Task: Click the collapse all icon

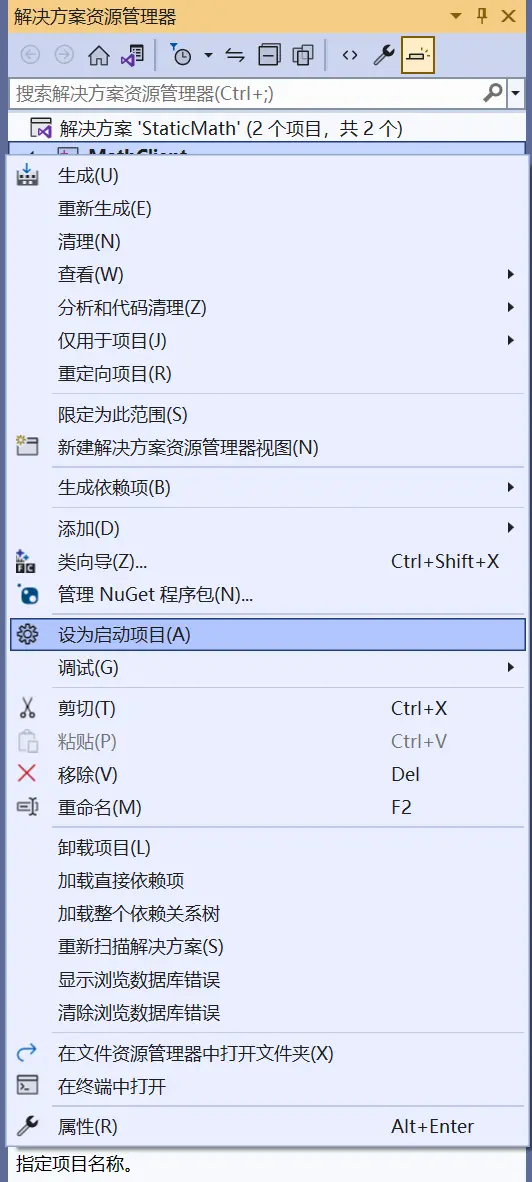Action: (269, 55)
